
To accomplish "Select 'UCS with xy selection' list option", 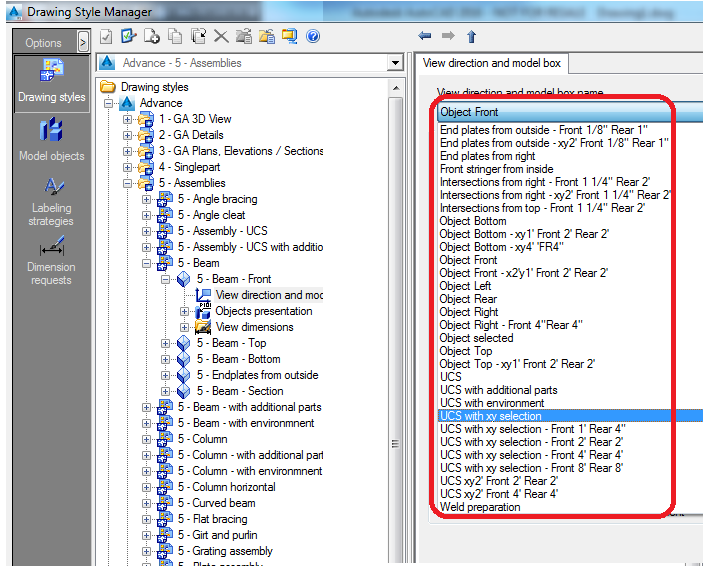I will (569, 416).
